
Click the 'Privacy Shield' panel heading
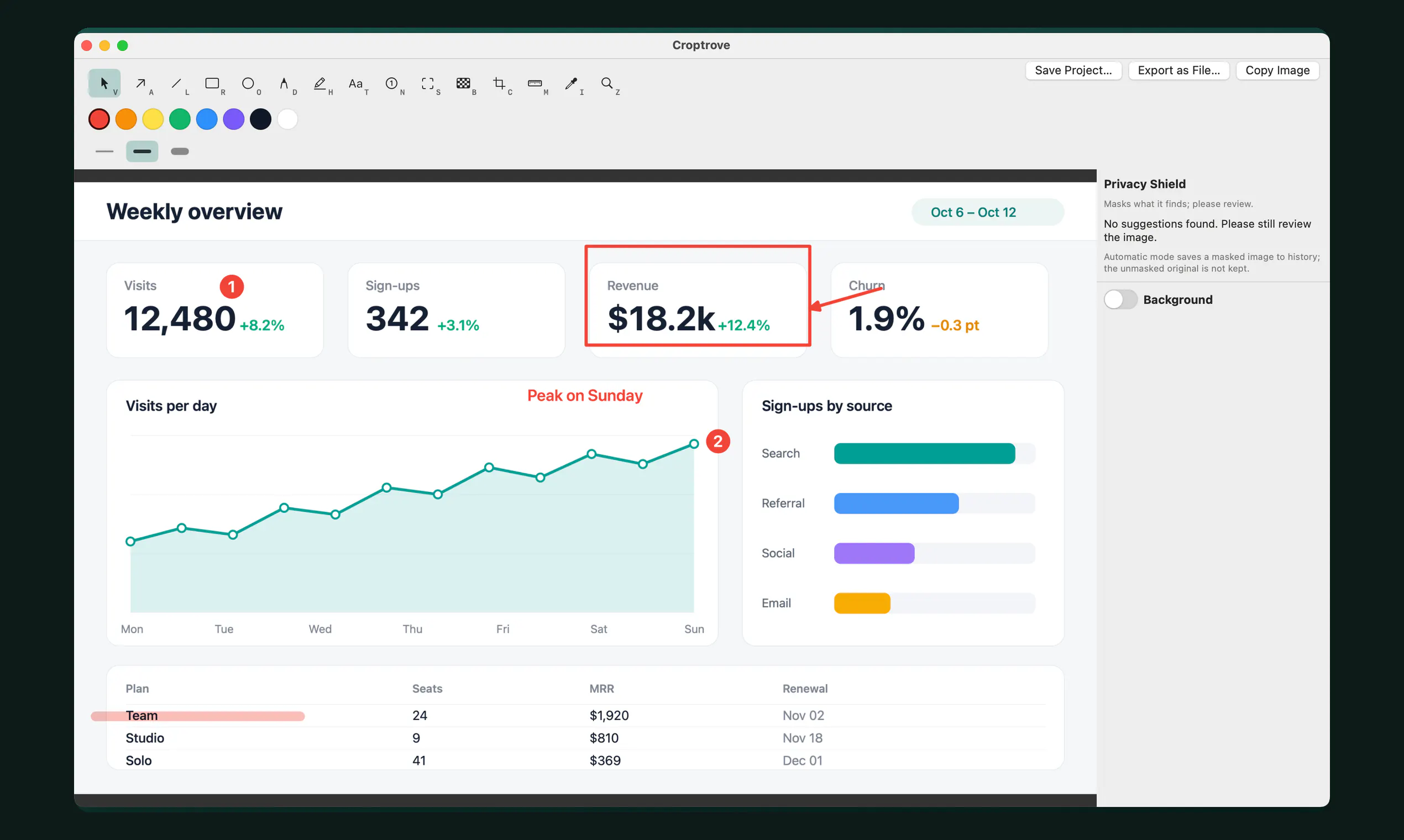(x=1144, y=184)
